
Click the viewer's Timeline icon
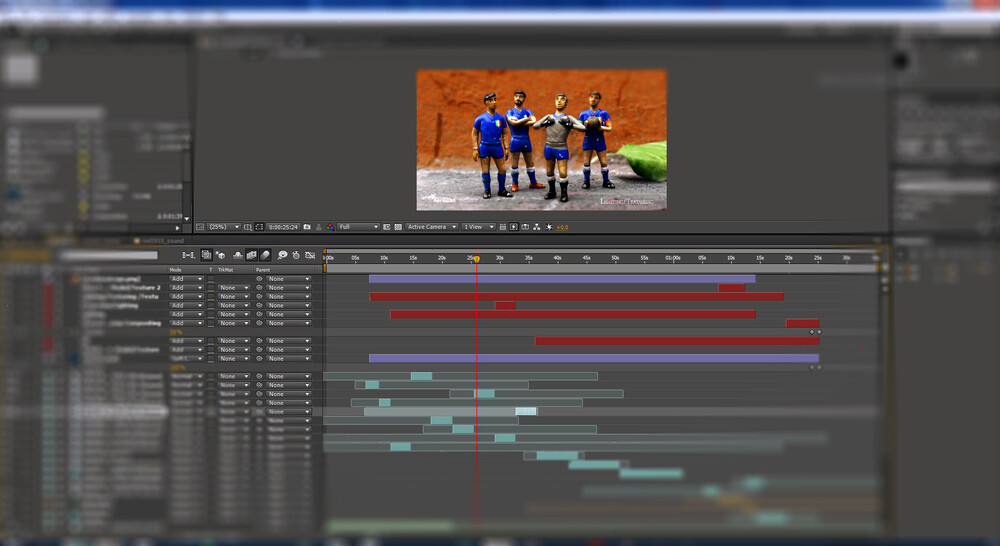(x=525, y=227)
